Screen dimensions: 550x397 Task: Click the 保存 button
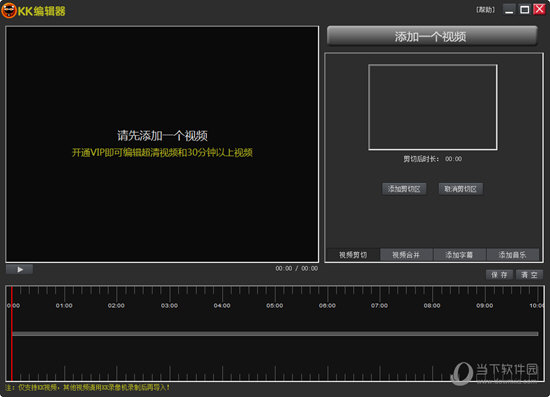click(499, 275)
